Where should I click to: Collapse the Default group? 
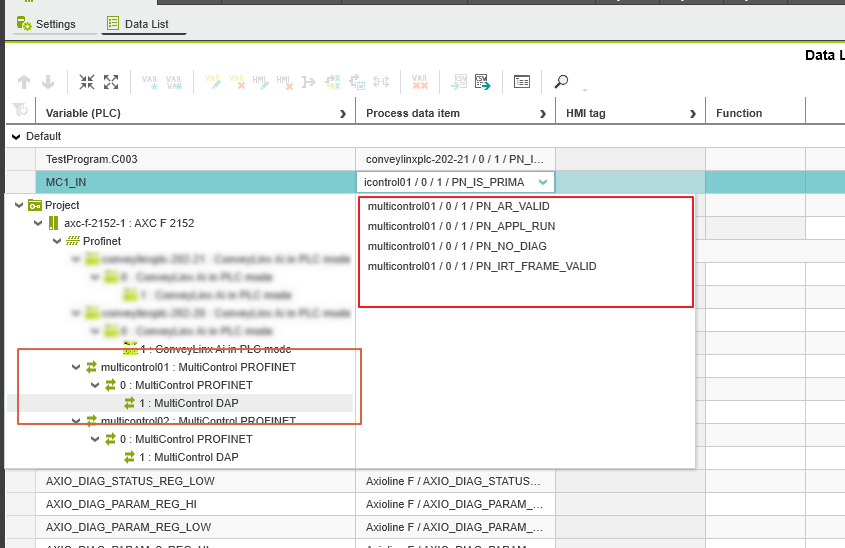coord(16,136)
